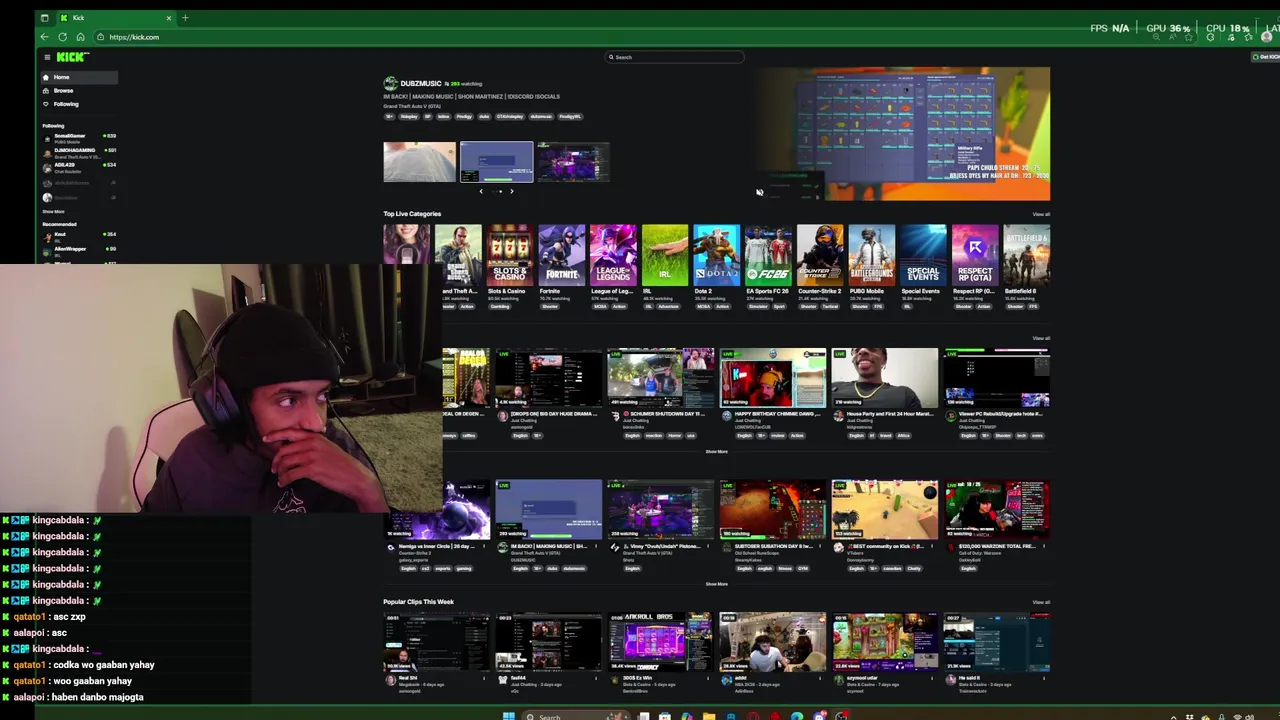Open options for SUBTOBER SUBATHON stream
The height and width of the screenshot is (720, 1280).
pyautogui.click(x=821, y=547)
